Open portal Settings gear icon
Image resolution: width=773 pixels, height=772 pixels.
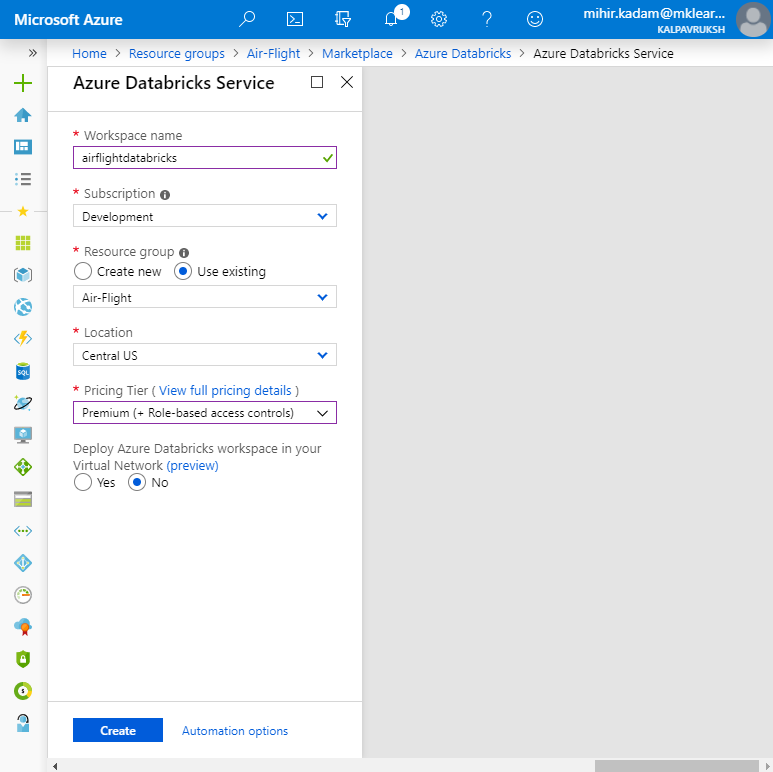[439, 19]
